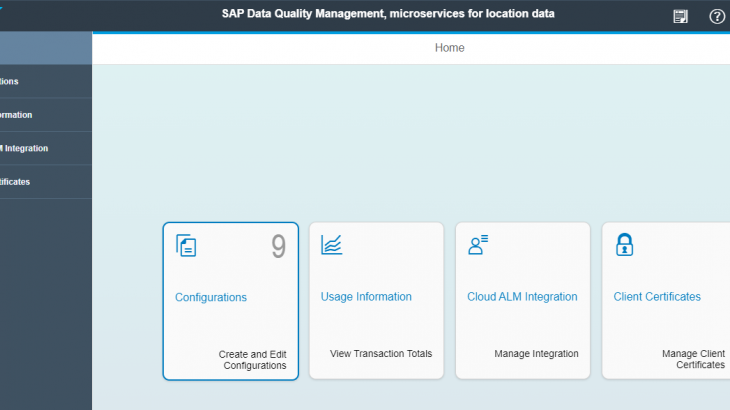Image resolution: width=730 pixels, height=410 pixels.
Task: Select Usage Information in the sidebar
Action: (x=46, y=115)
